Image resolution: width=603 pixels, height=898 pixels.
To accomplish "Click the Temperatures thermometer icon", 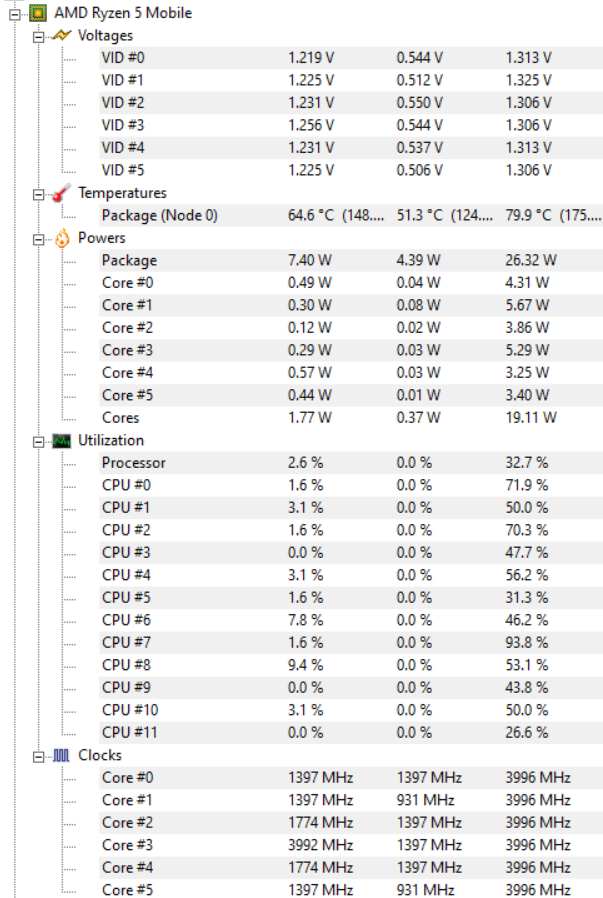I will [x=62, y=193].
